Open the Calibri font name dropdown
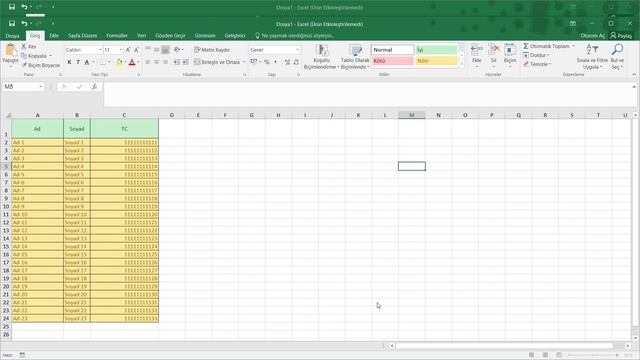640x360 pixels. coord(100,50)
